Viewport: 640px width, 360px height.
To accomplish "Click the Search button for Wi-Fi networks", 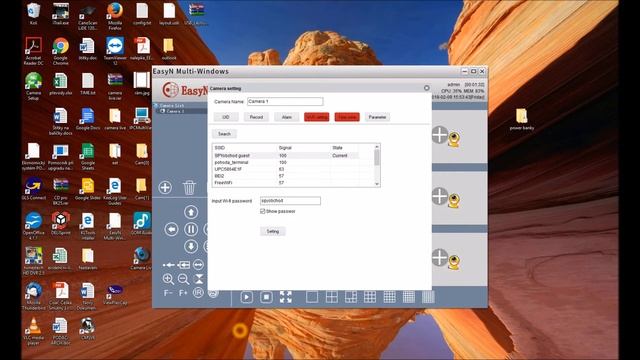I will (x=224, y=134).
